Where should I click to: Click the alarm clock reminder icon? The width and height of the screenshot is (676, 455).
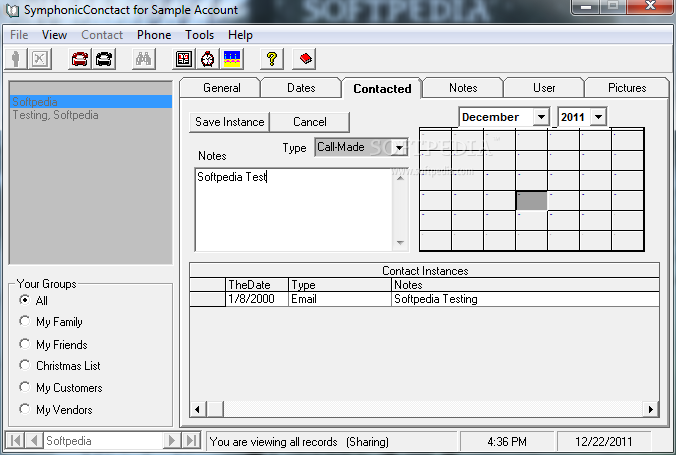(x=208, y=59)
